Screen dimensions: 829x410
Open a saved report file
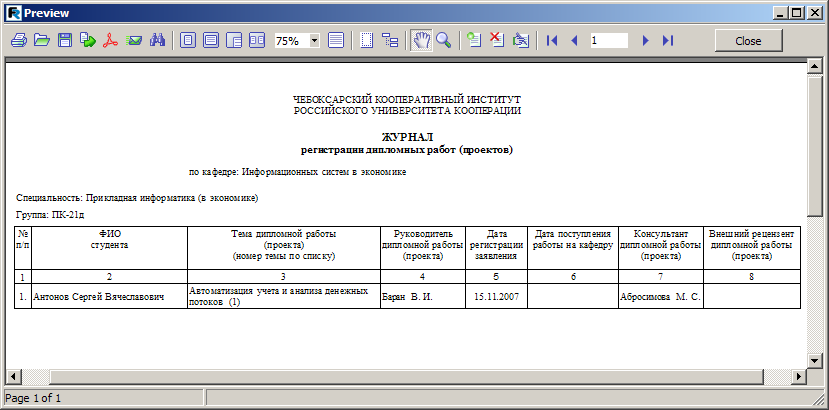point(41,41)
